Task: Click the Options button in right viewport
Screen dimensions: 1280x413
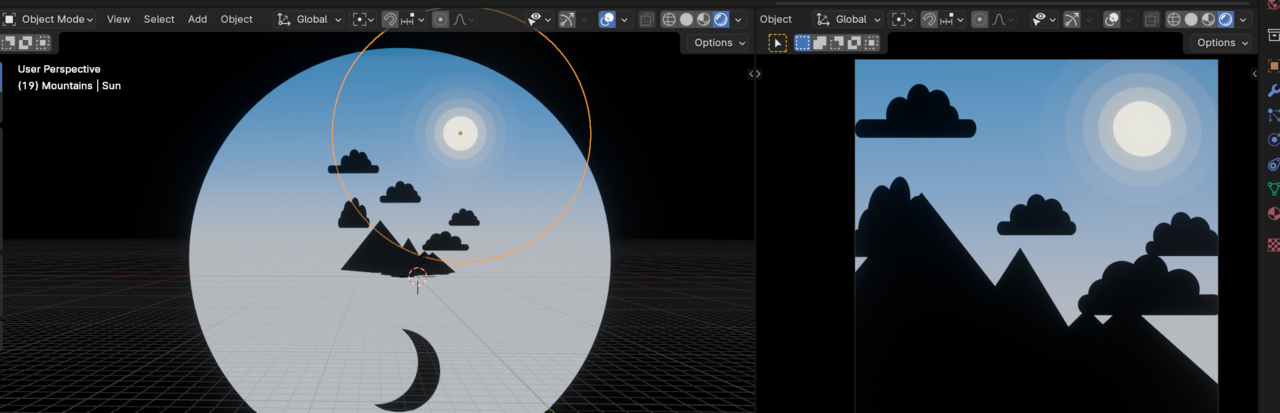Action: pyautogui.click(x=1221, y=43)
